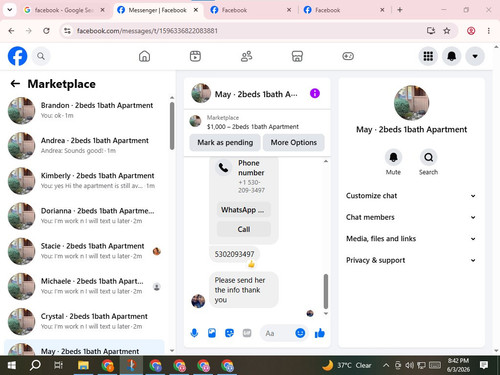
Task: Bookmark this page with star icon
Action: pyautogui.click(x=447, y=31)
